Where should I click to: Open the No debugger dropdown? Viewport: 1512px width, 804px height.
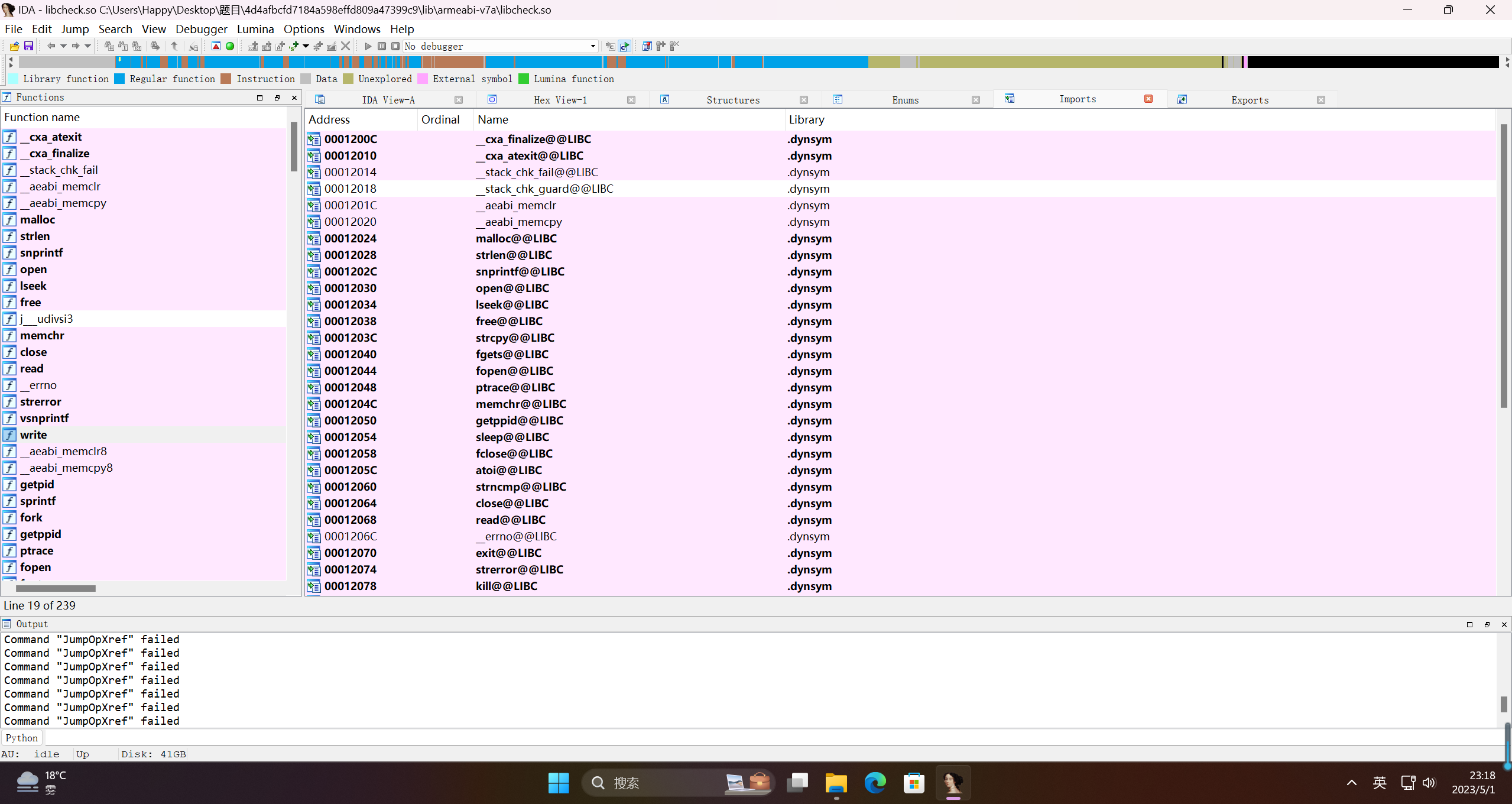coord(592,46)
